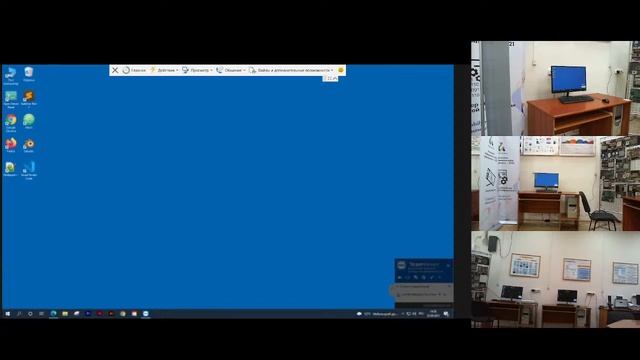Select the This PC desktop icon
Viewport: 640px width, 360px height.
11,76
